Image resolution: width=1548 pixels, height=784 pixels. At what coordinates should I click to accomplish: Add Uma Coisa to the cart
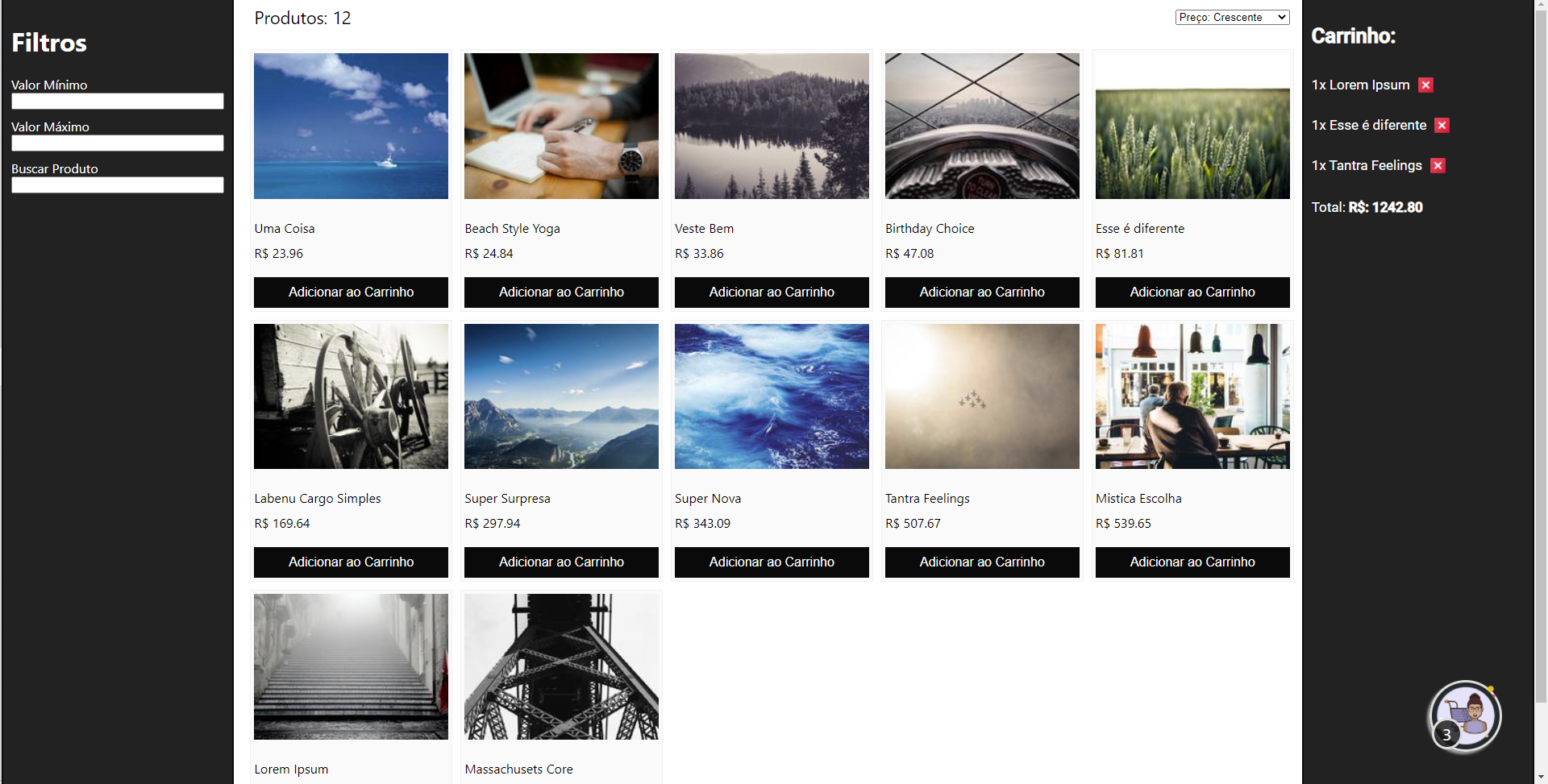tap(351, 292)
